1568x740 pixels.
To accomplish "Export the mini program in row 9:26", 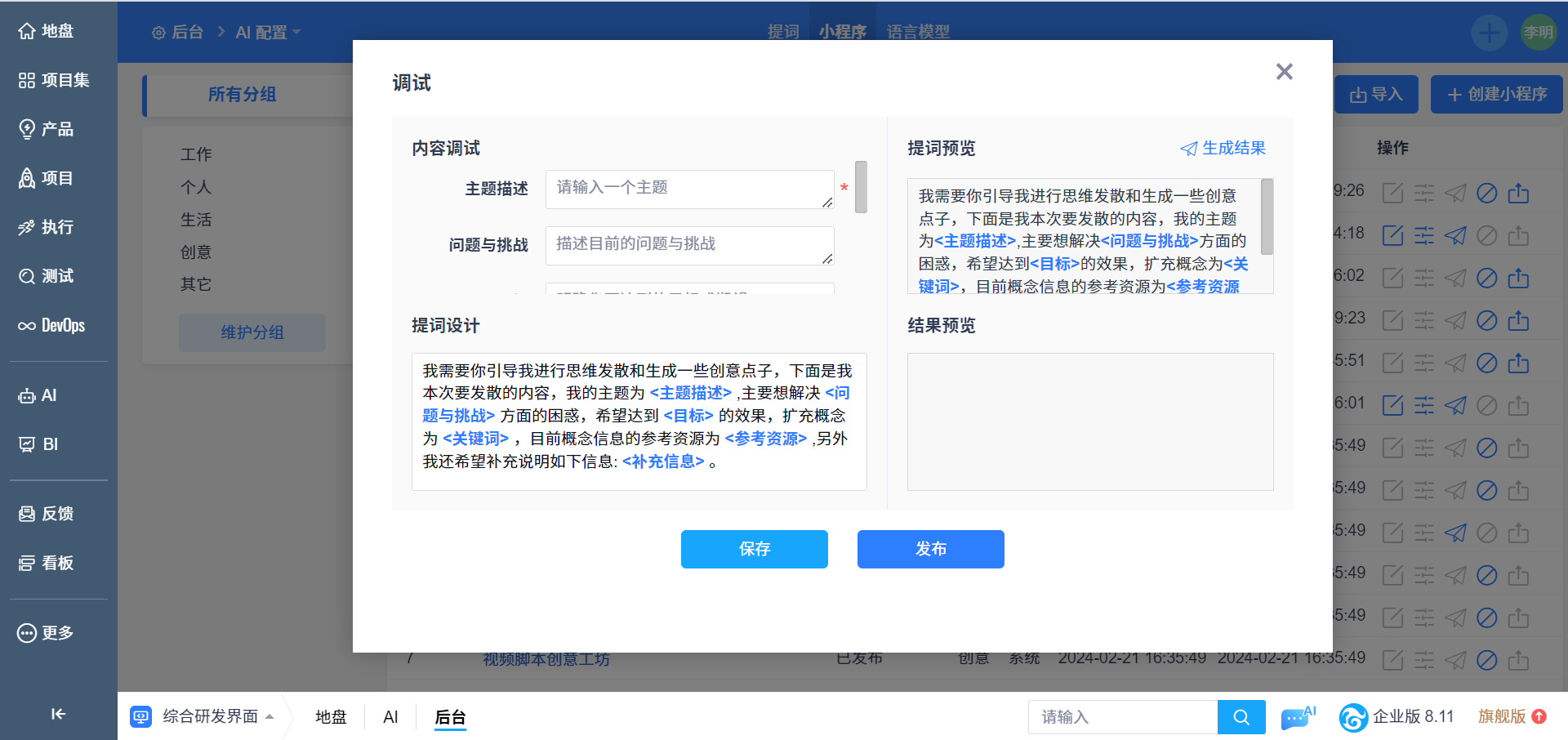I will (1518, 193).
